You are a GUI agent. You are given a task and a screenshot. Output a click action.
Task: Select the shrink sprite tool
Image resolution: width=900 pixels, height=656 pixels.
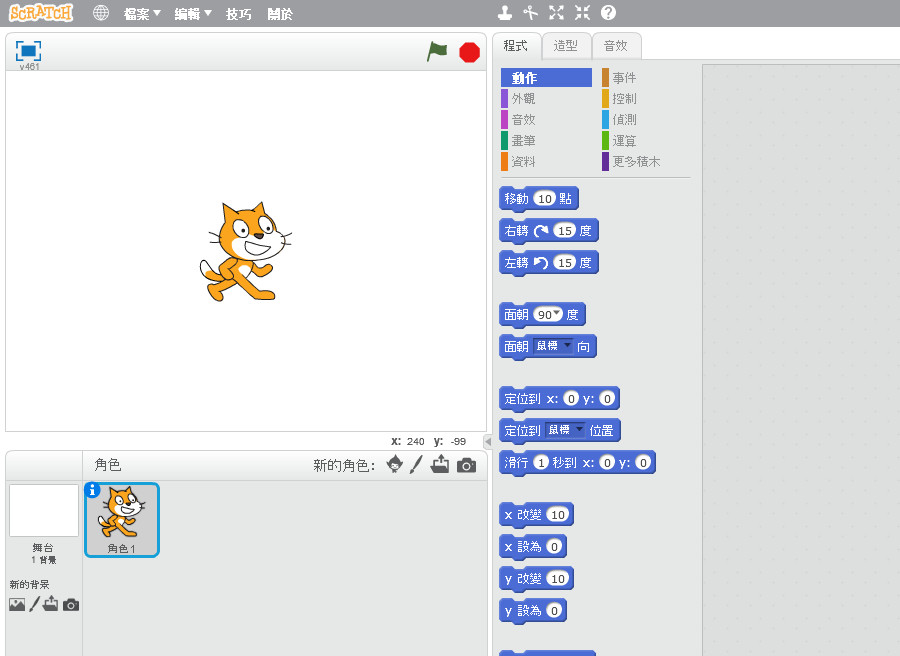pos(582,13)
